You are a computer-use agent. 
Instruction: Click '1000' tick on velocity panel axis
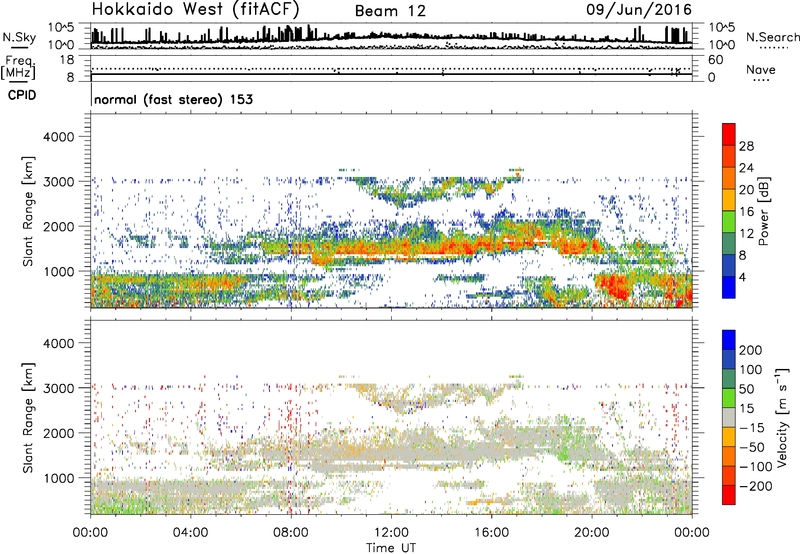(x=58, y=478)
